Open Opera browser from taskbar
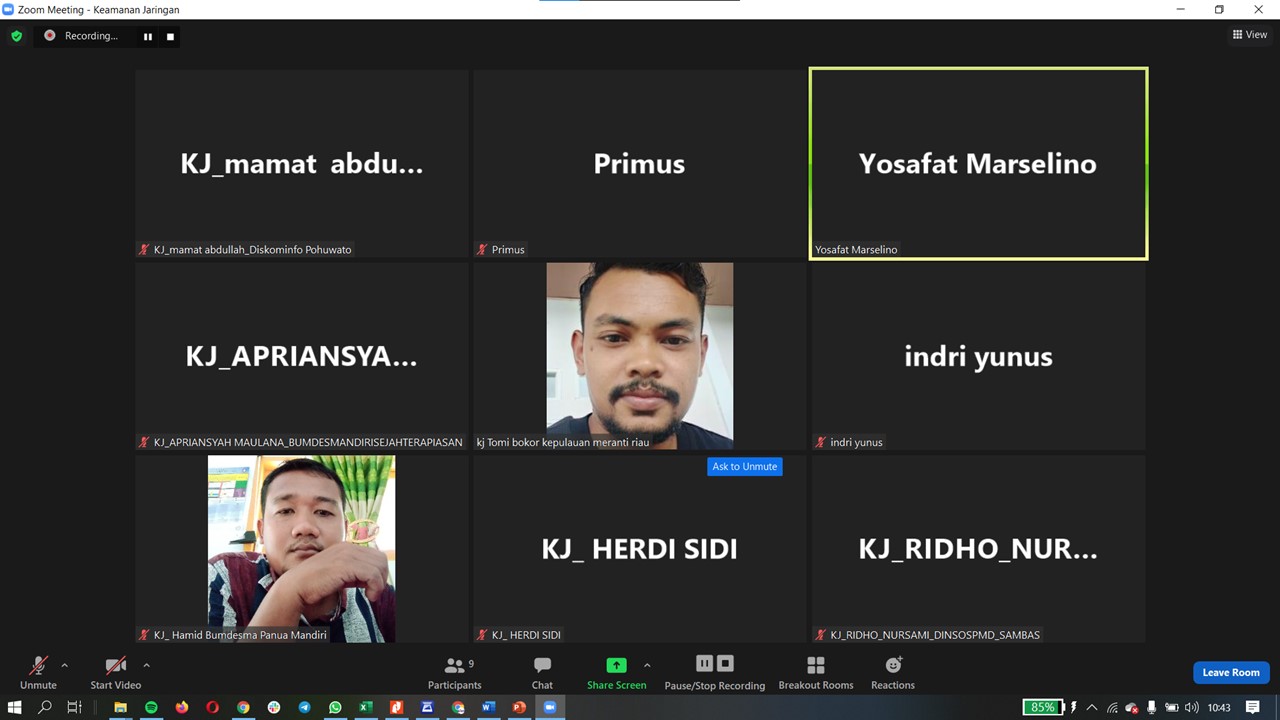The image size is (1280, 720). (x=212, y=707)
